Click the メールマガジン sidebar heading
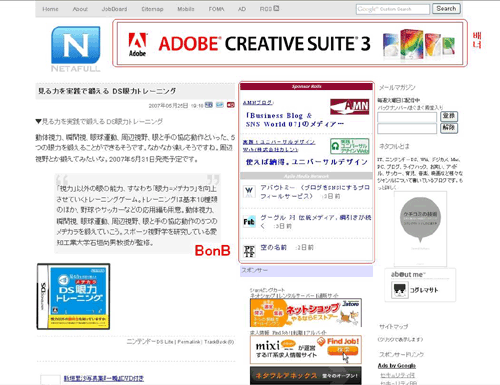Screen dimensions: 500x385 pyautogui.click(x=397, y=87)
